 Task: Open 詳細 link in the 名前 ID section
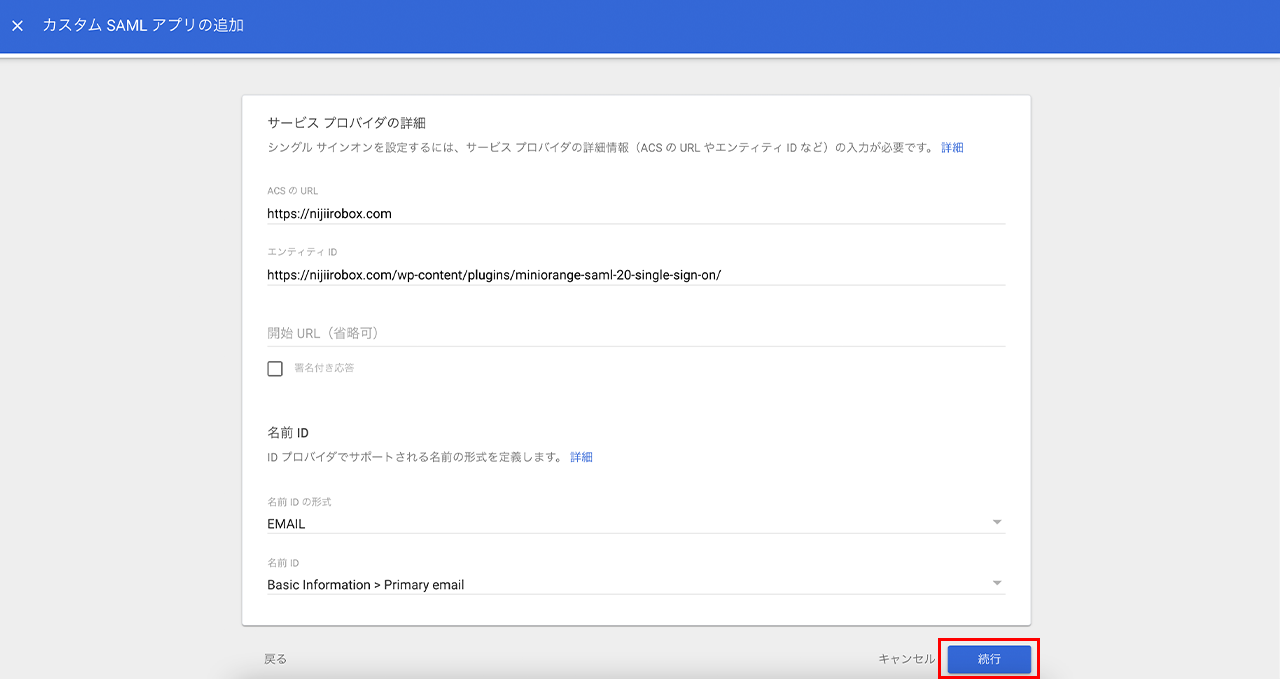tap(581, 457)
